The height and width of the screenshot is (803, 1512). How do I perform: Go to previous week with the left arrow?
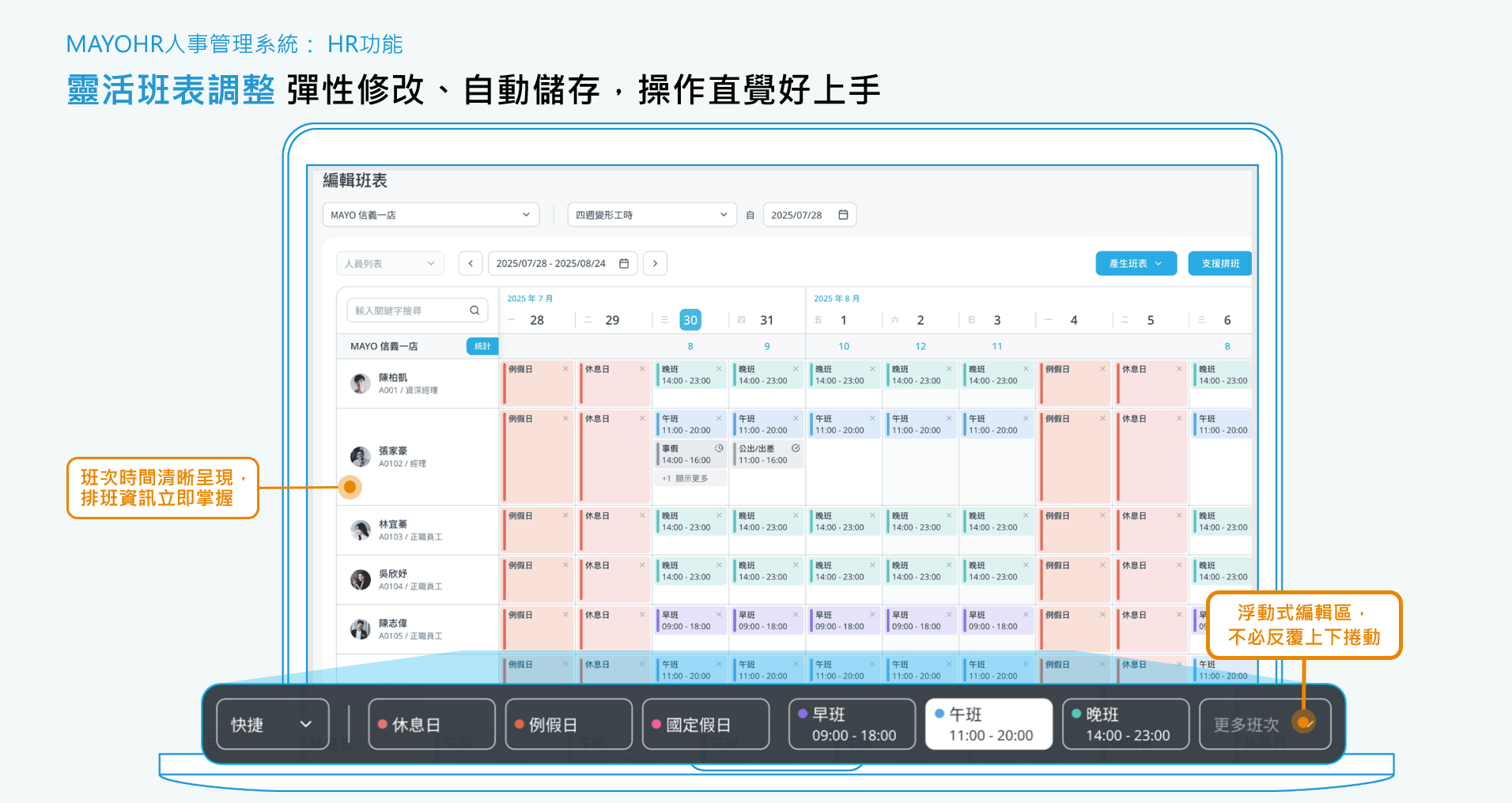click(x=471, y=263)
